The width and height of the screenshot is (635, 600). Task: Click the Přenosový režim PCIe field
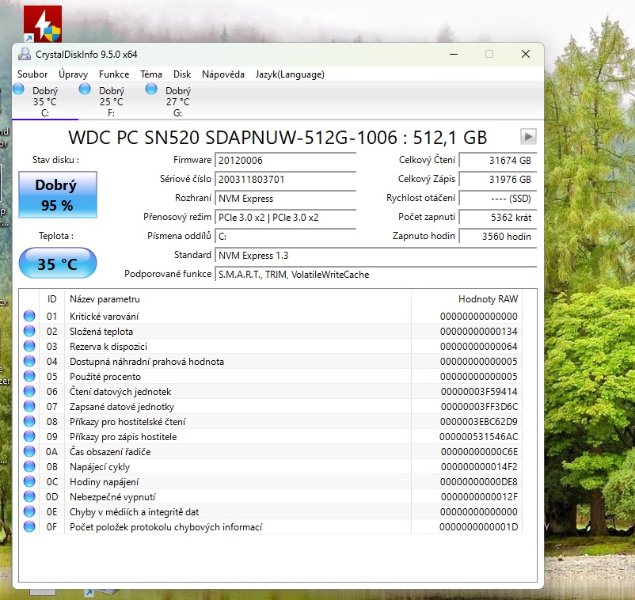tap(285, 217)
